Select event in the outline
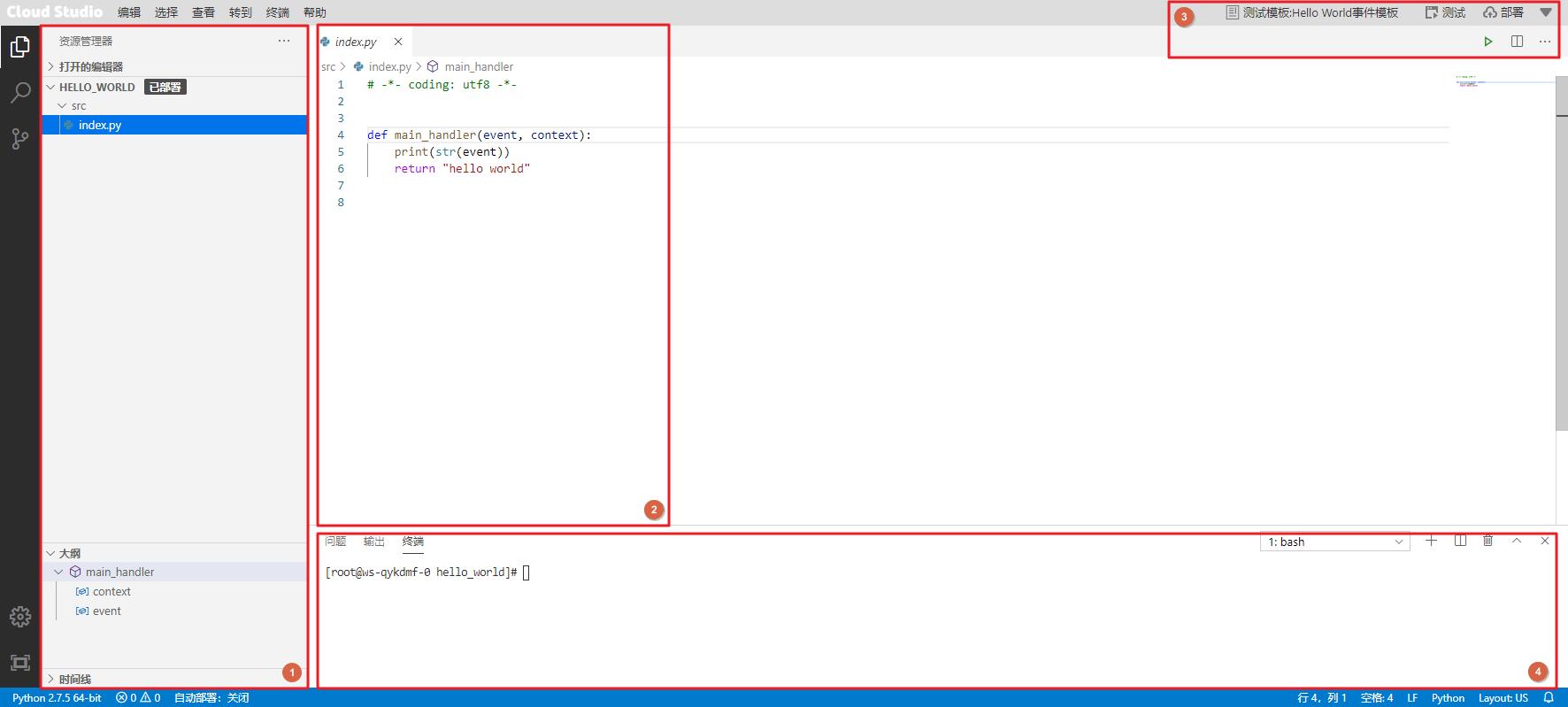Image resolution: width=1568 pixels, height=707 pixels. coord(174,611)
